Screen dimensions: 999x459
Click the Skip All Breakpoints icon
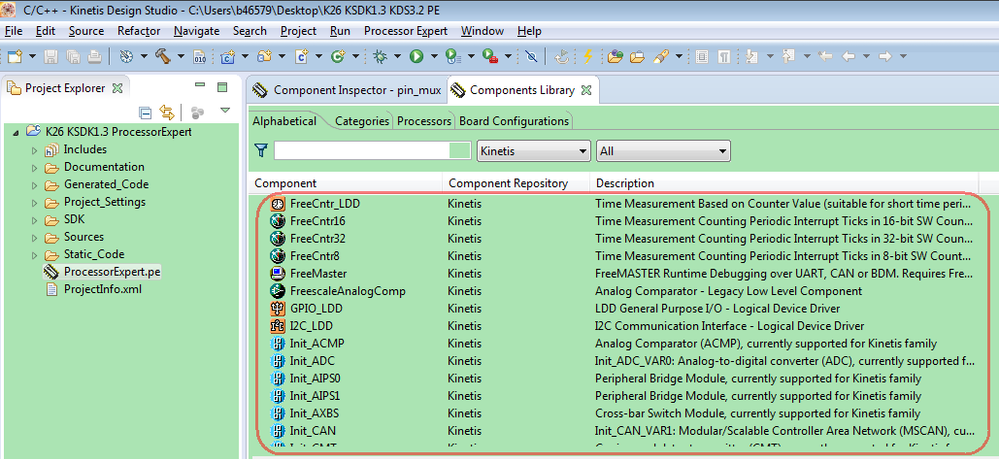click(x=531, y=57)
